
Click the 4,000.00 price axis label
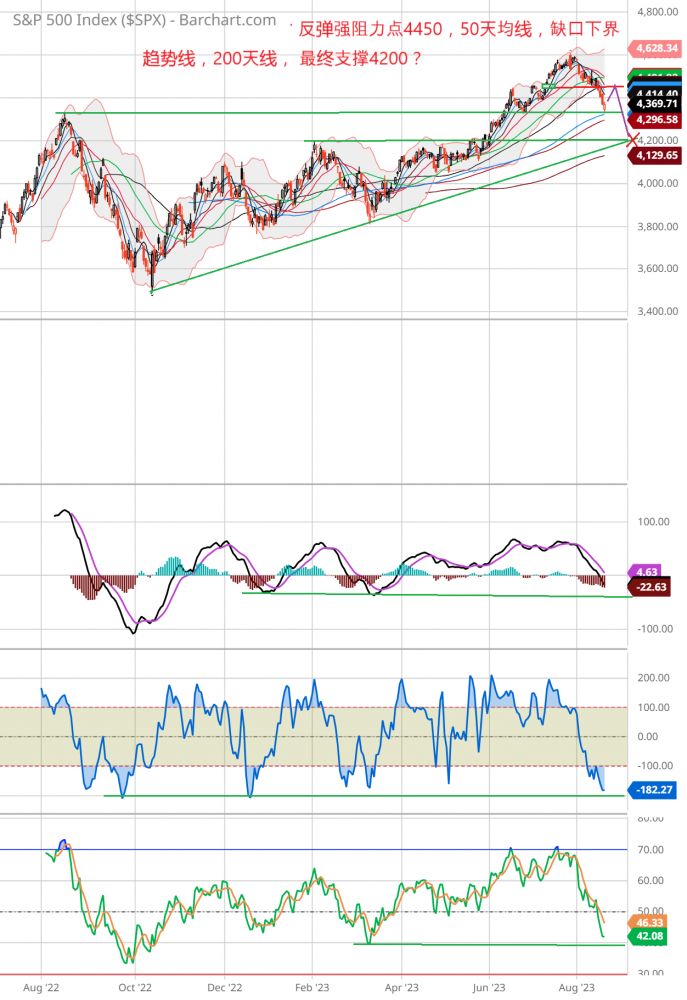click(x=658, y=183)
